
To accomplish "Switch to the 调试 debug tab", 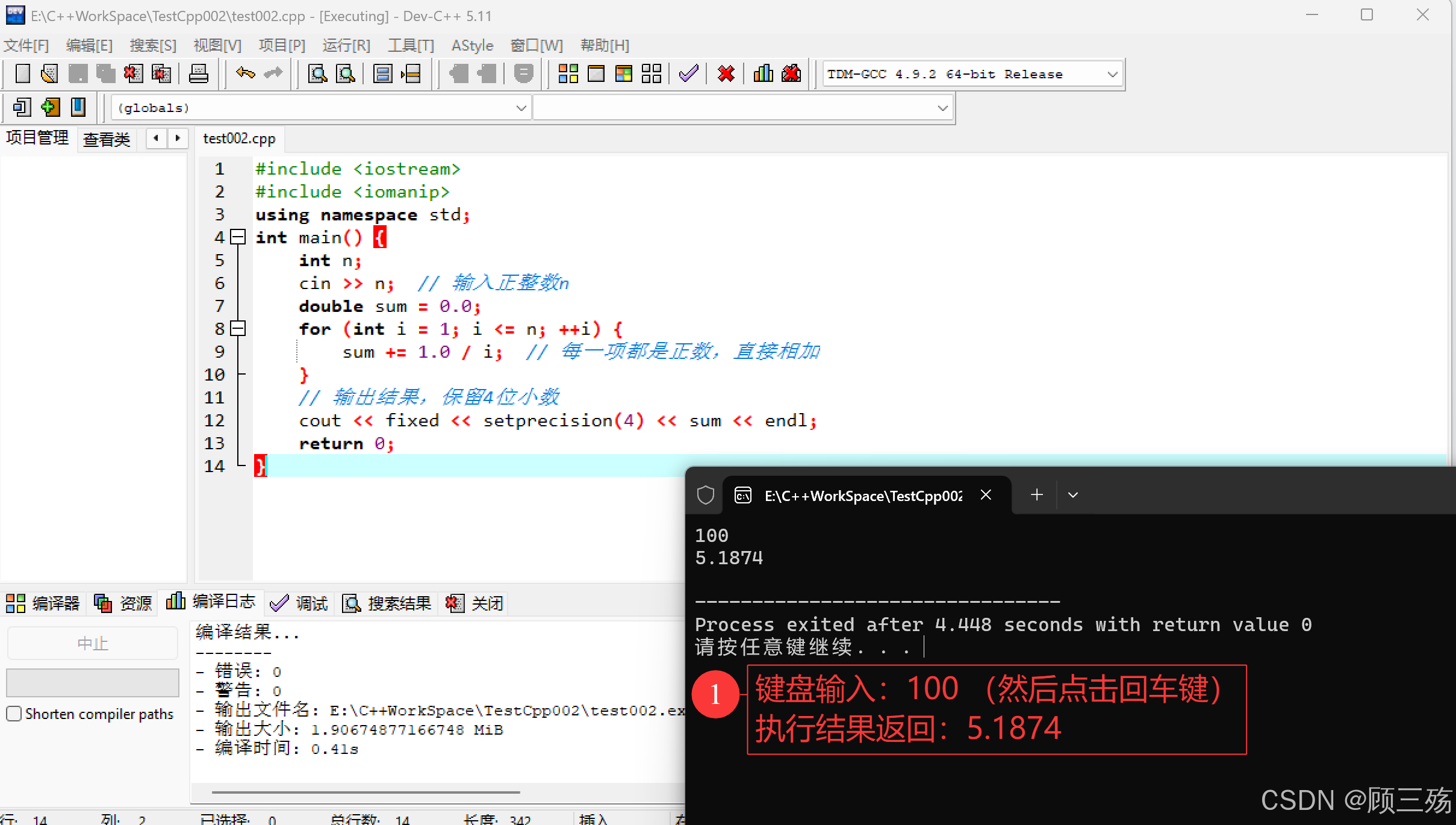I will (299, 603).
